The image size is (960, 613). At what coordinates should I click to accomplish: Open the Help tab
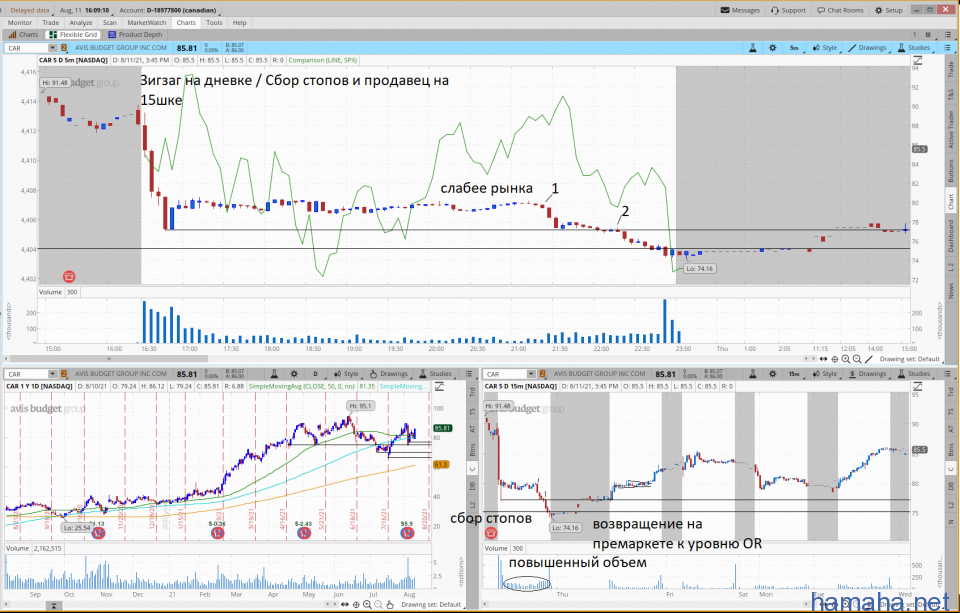click(239, 23)
